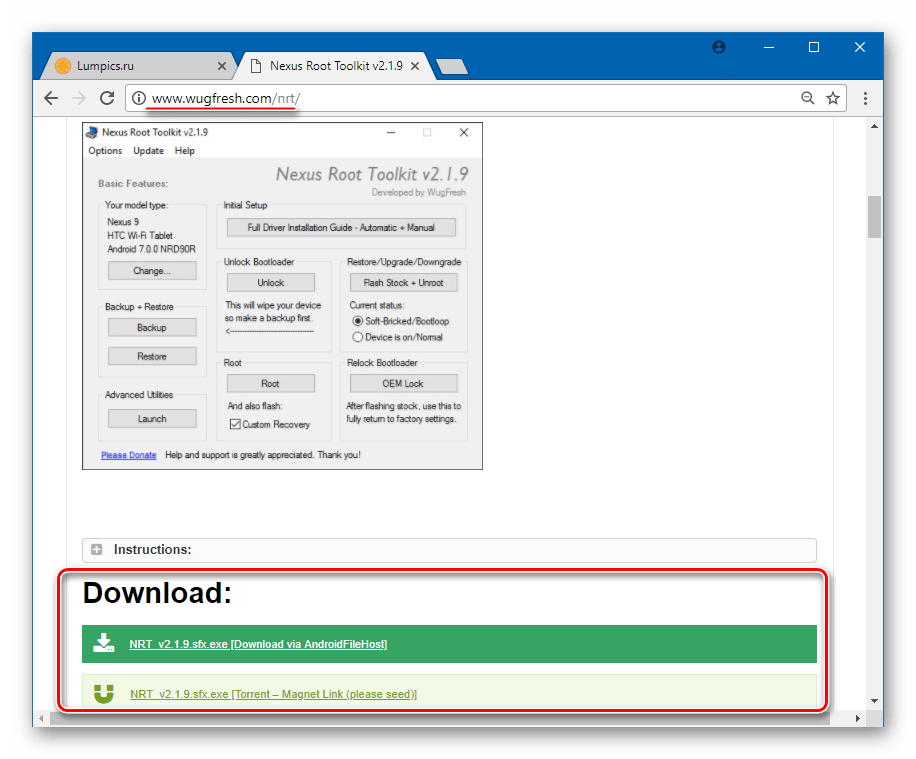Open the zoom magnifier icon in address bar
916x759 pixels.
coord(807,98)
